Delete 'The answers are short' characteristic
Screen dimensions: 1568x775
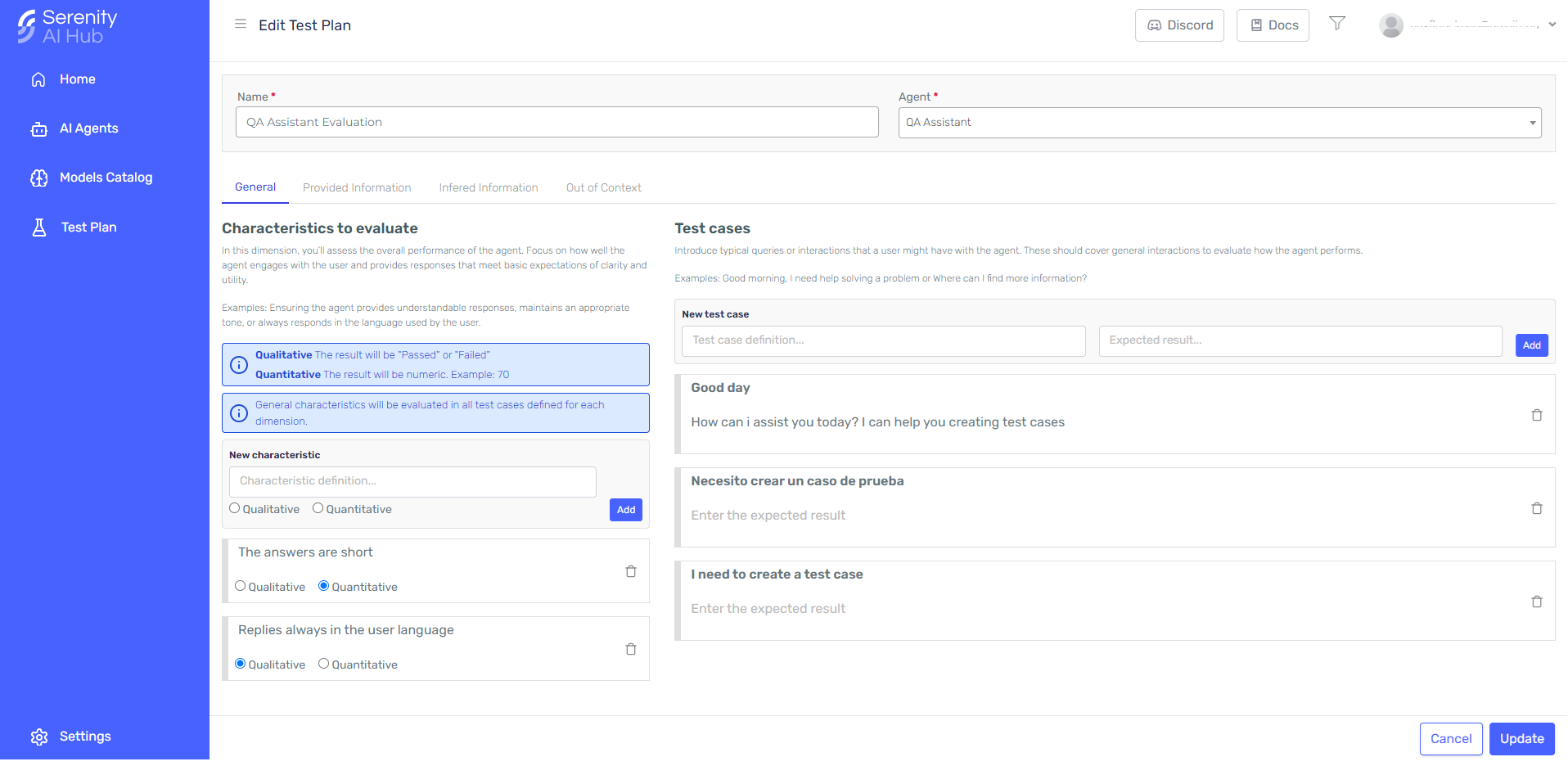coord(631,571)
